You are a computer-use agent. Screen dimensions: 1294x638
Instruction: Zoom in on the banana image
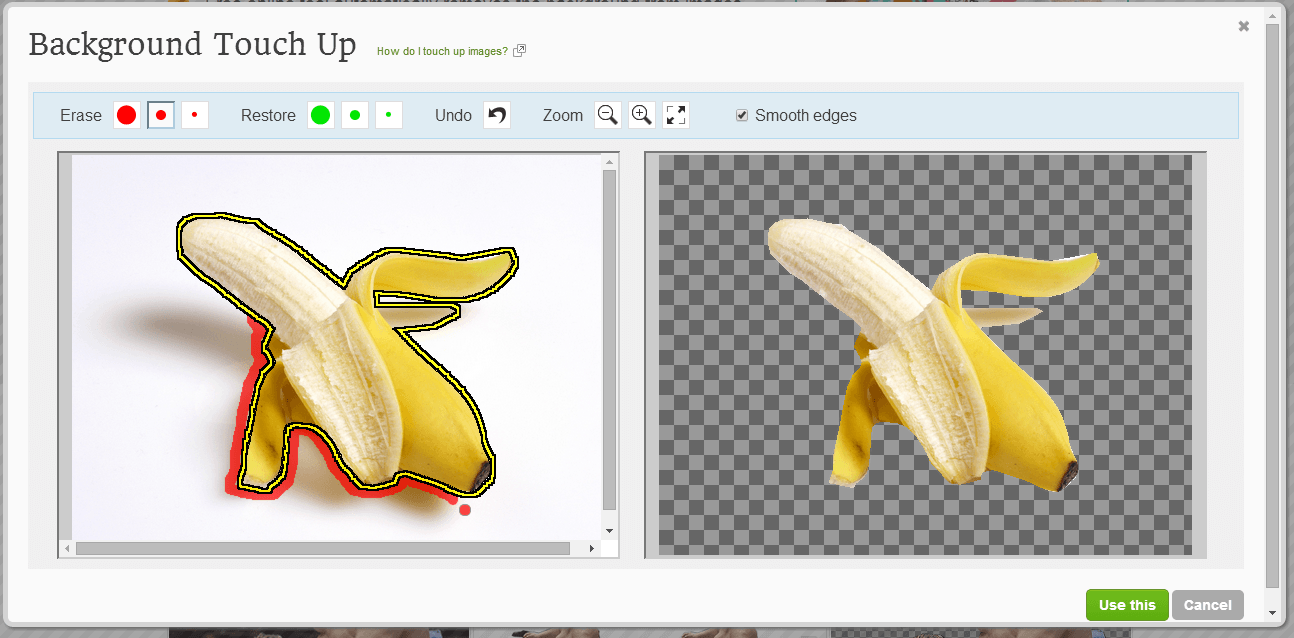[641, 115]
